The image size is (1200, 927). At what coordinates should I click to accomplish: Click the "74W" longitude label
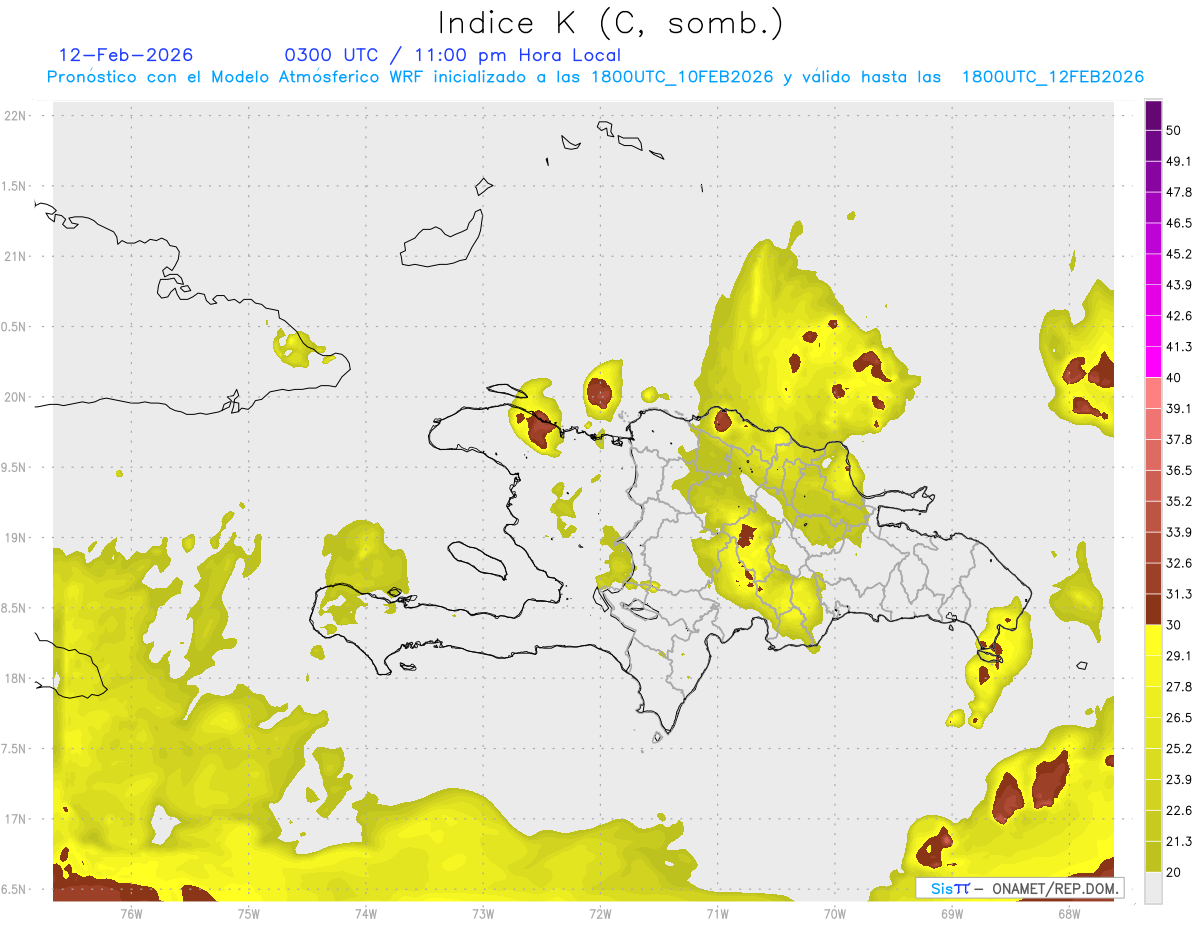tap(365, 913)
